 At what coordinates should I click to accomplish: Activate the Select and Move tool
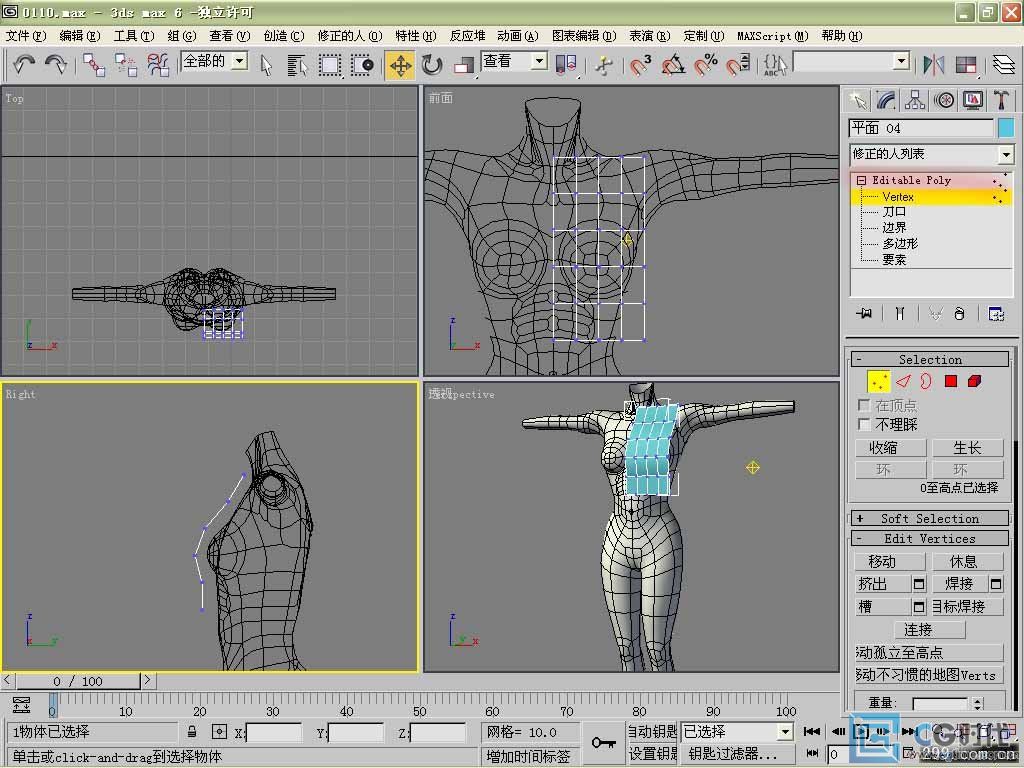[400, 65]
